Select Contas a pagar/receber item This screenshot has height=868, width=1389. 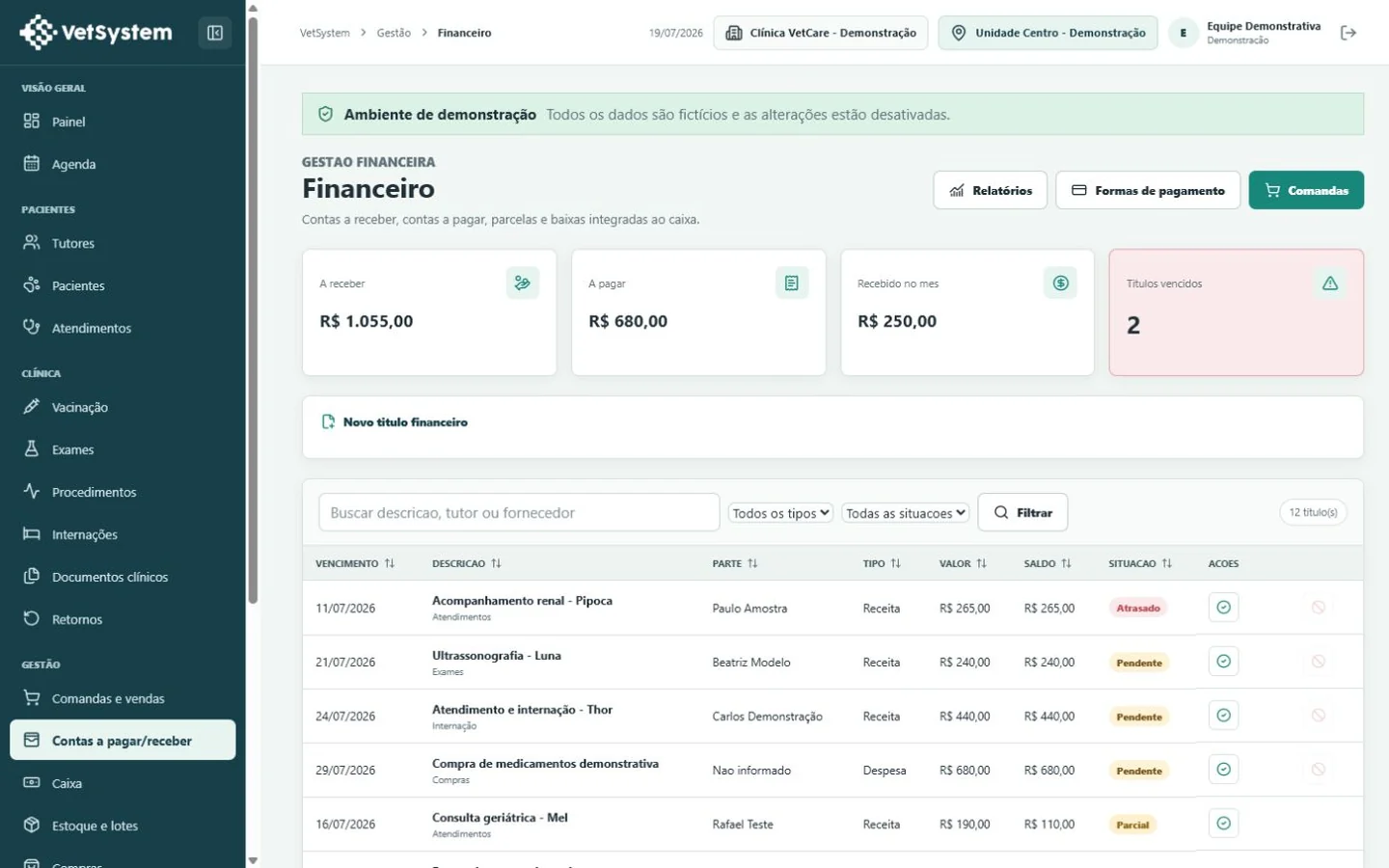point(123,740)
